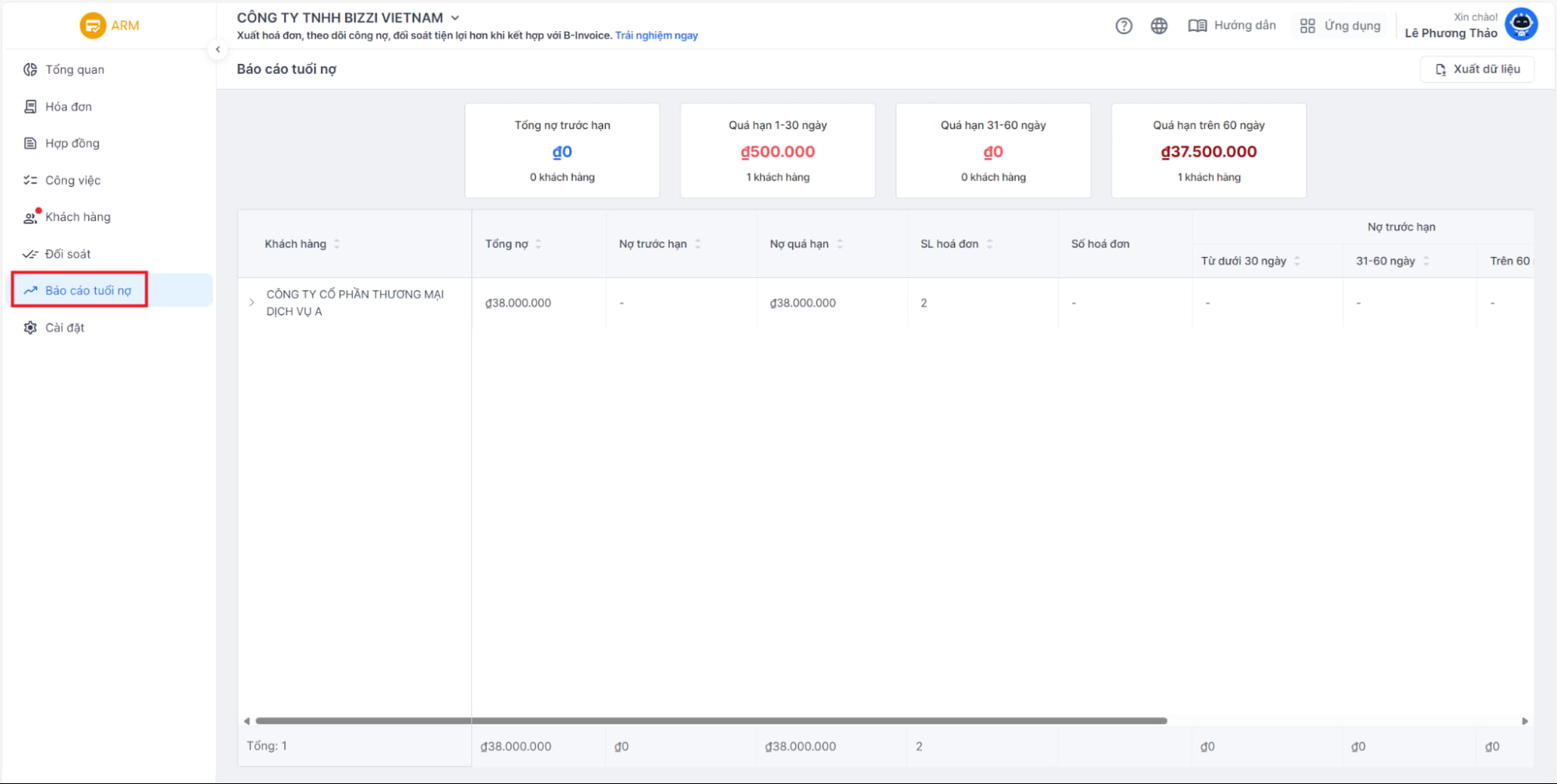Click the export file icon in Xuất dữ liệu
The height and width of the screenshot is (784, 1557).
point(1441,69)
